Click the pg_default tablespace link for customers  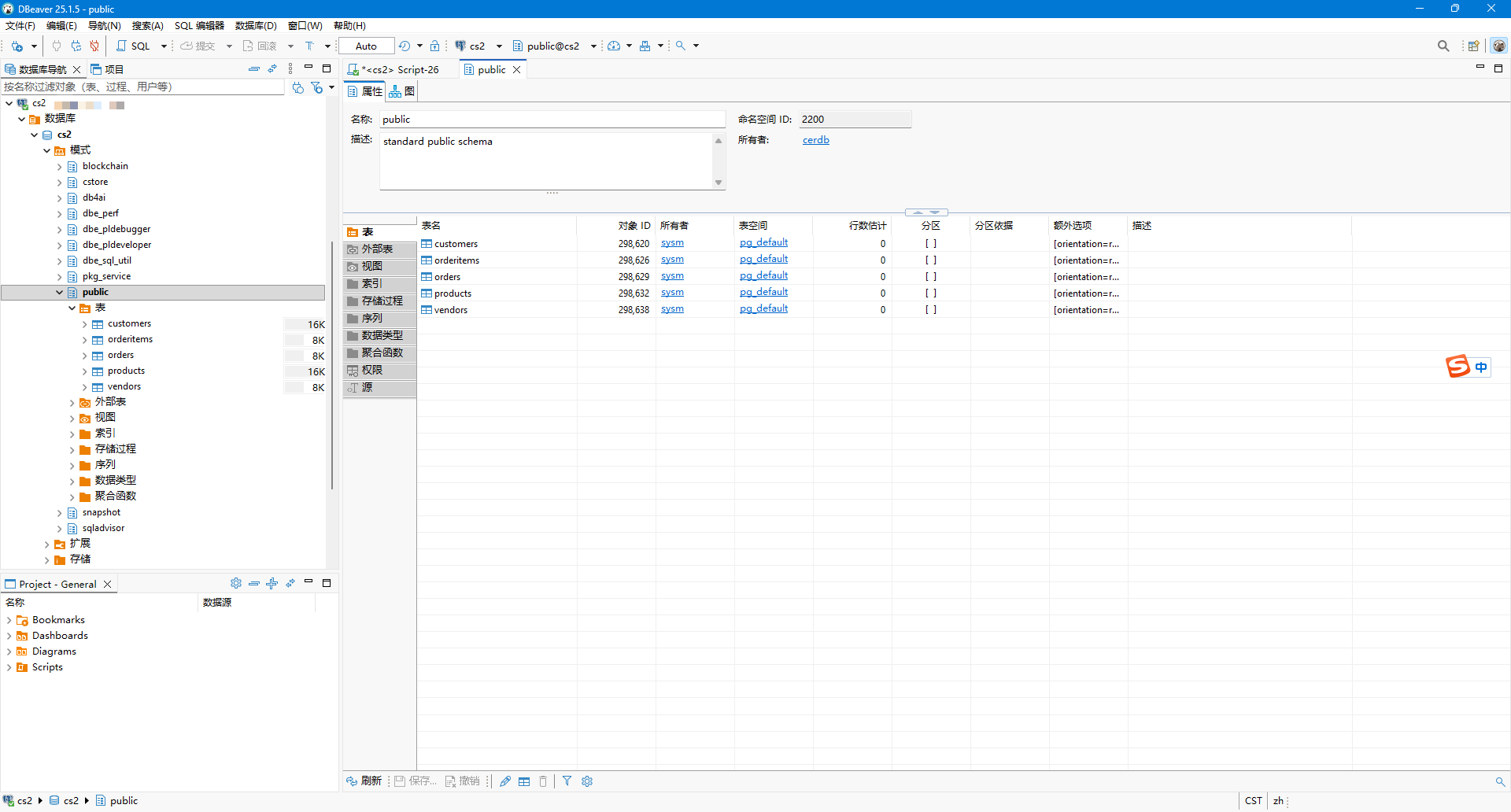[763, 242]
